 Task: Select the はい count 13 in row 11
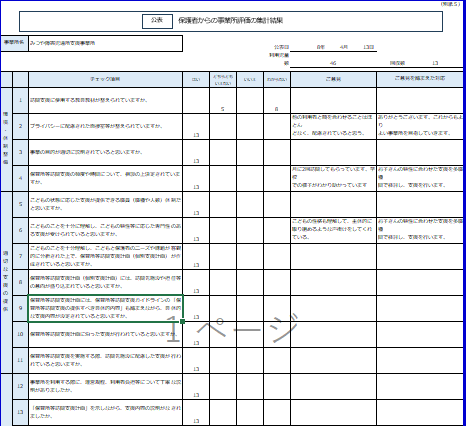196,369
